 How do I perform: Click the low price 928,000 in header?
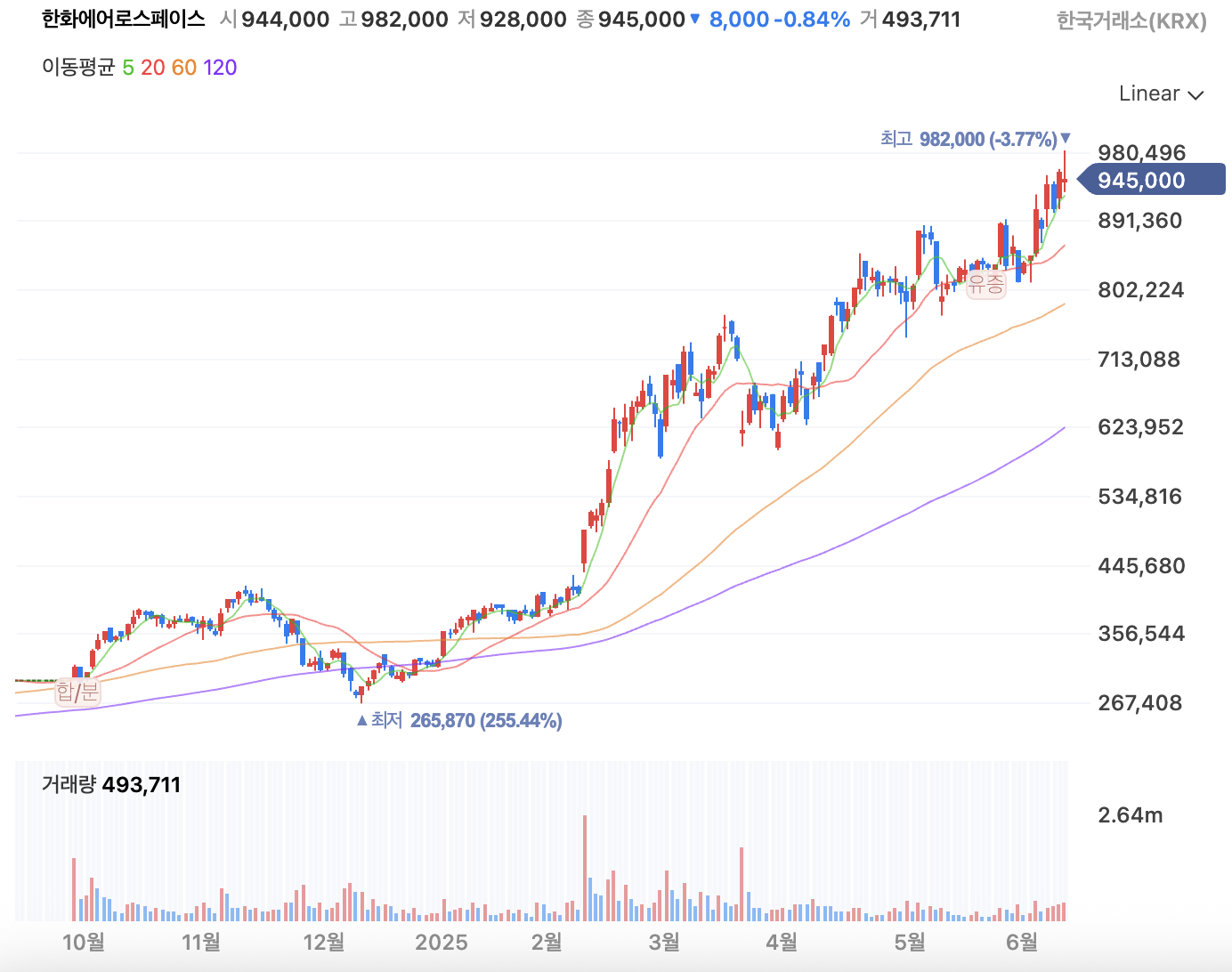pos(523,19)
